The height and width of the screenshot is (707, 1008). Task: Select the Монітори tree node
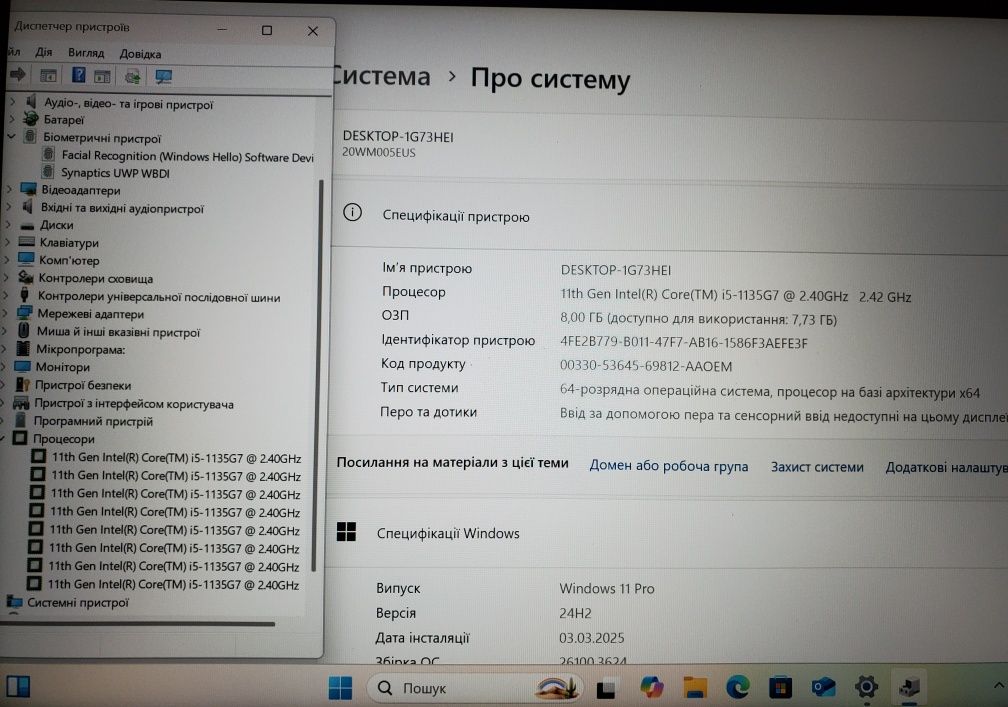point(62,367)
